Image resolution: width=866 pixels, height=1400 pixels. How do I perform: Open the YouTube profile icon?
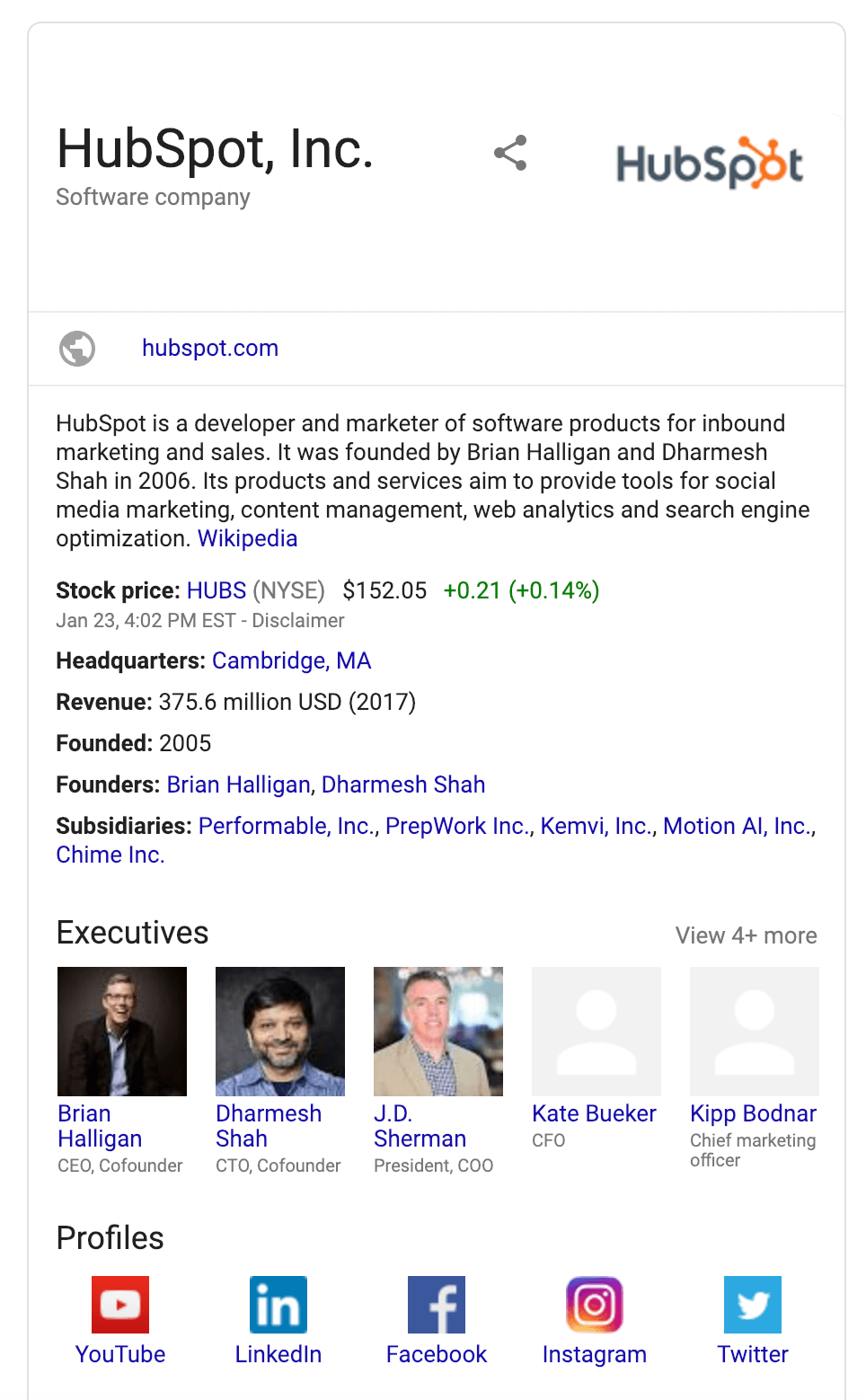pos(120,1305)
